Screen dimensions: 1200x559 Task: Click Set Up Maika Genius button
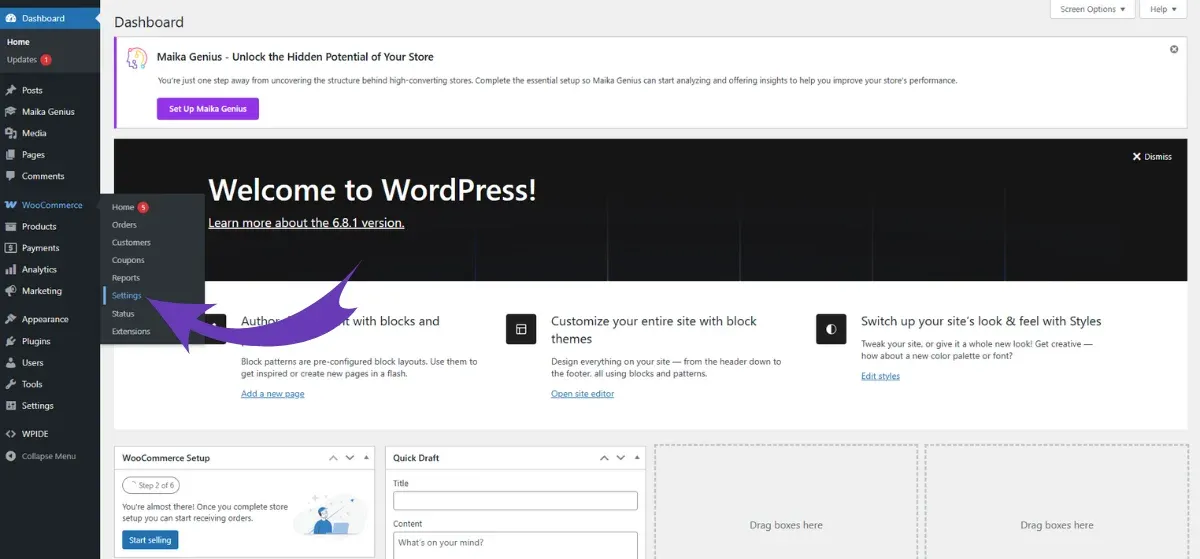pyautogui.click(x=208, y=108)
